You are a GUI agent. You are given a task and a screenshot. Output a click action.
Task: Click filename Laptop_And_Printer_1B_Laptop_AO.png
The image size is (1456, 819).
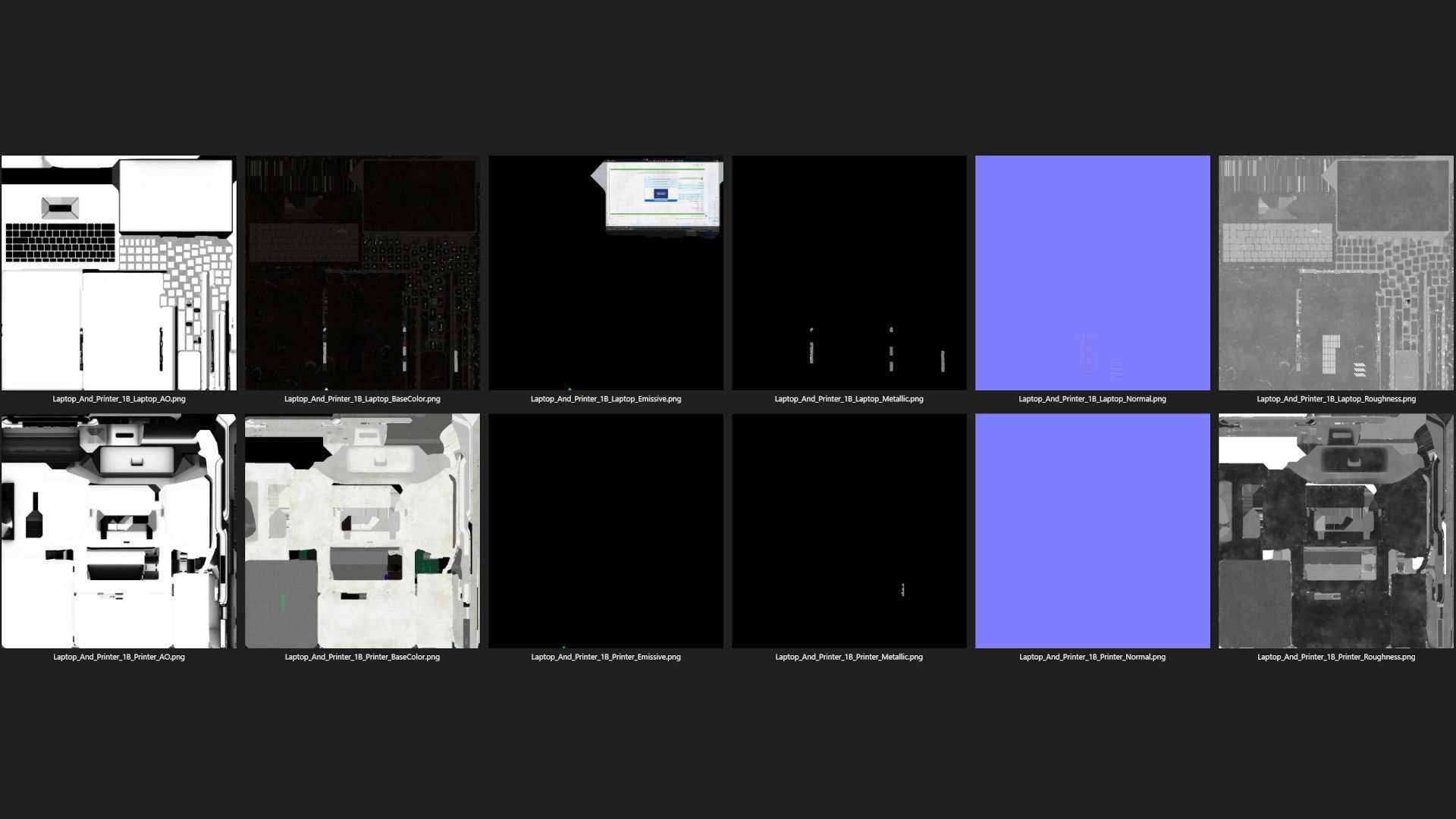119,399
